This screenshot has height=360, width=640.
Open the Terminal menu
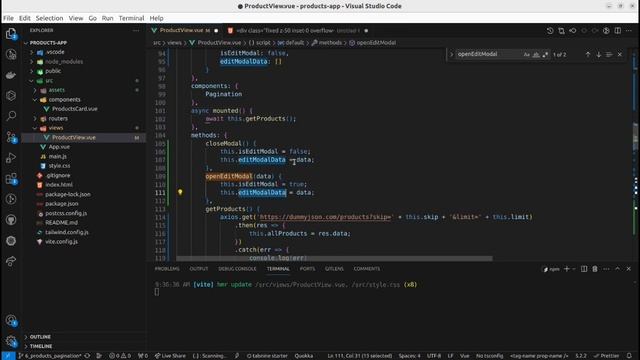(x=131, y=18)
